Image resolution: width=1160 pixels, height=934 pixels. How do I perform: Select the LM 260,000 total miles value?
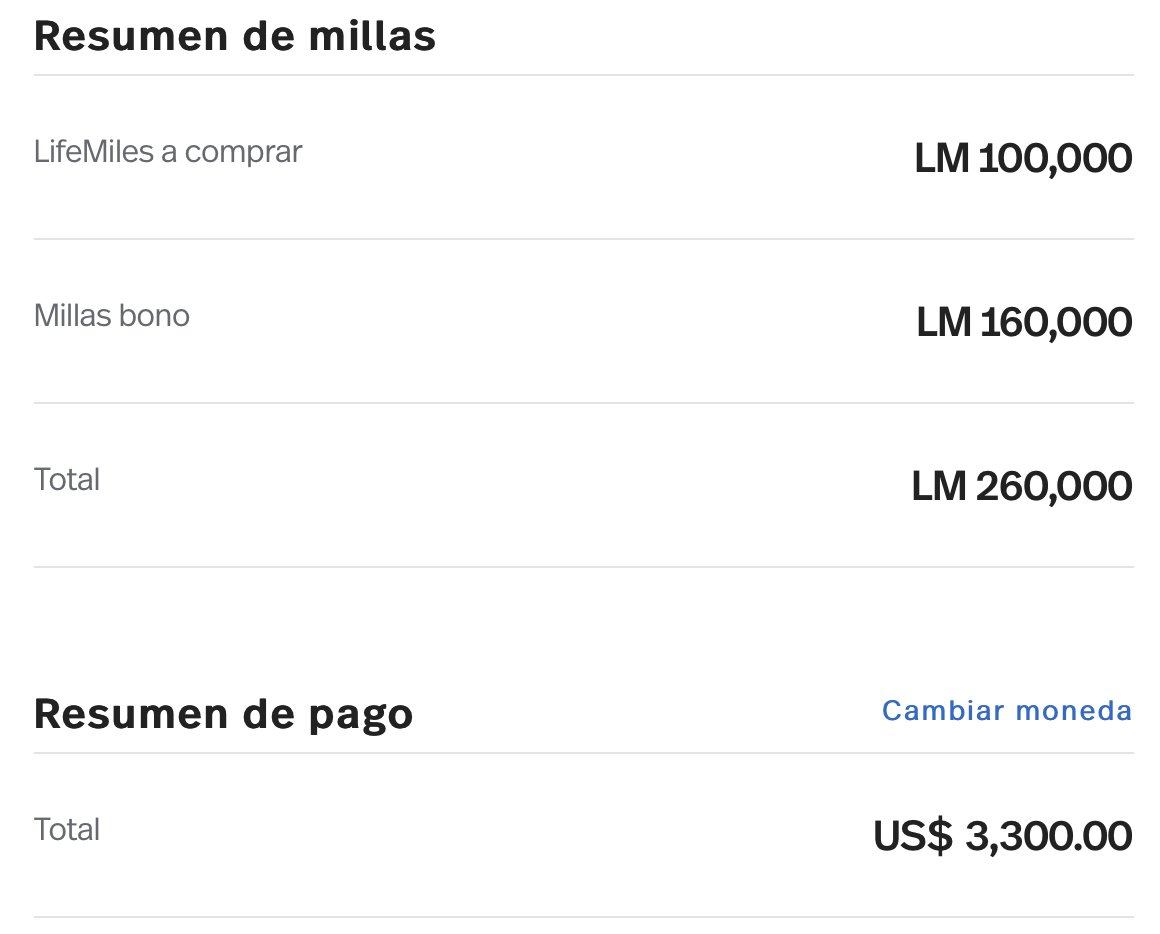pos(1022,487)
